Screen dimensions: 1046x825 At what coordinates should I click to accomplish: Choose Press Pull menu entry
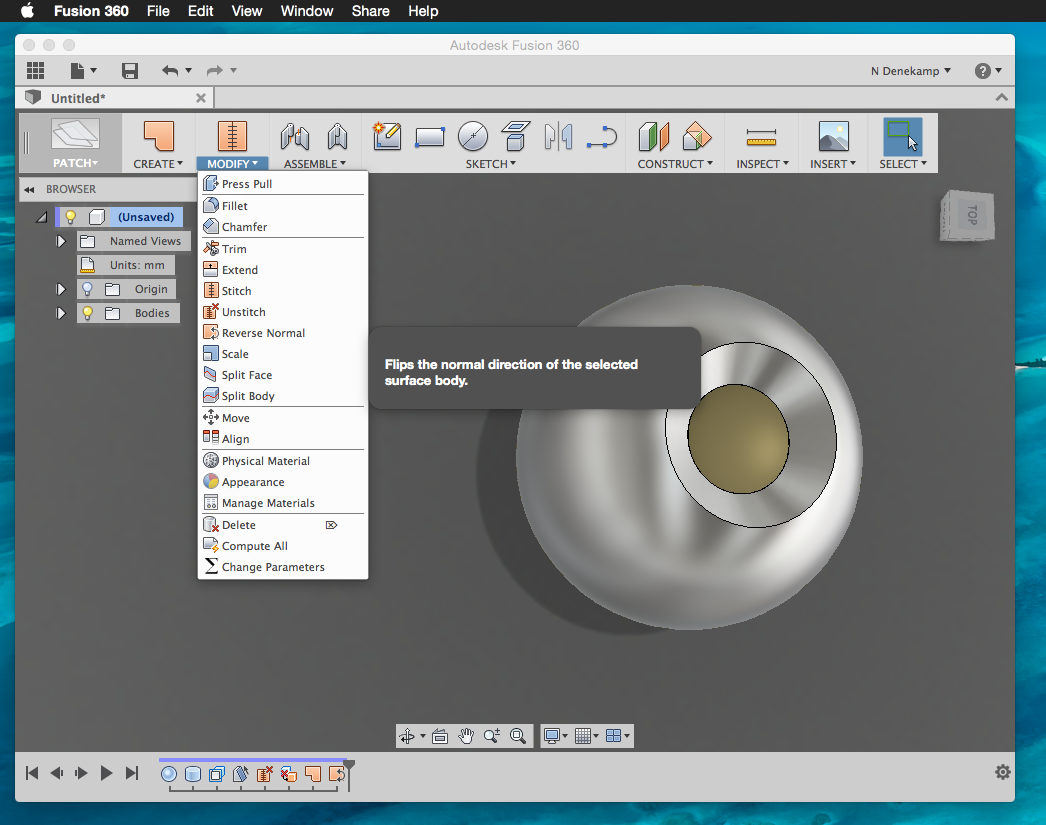tap(283, 183)
